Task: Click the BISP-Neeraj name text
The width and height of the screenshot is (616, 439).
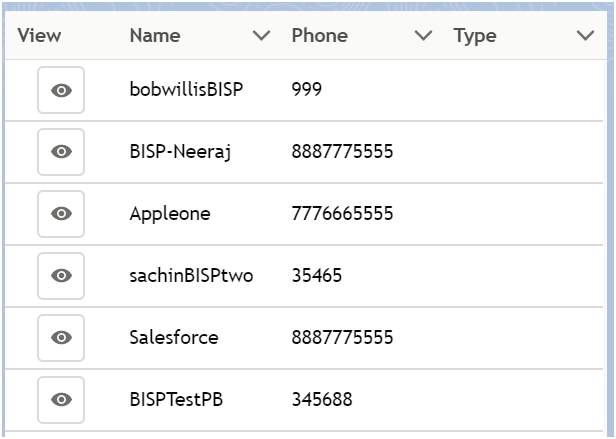Action: point(180,152)
